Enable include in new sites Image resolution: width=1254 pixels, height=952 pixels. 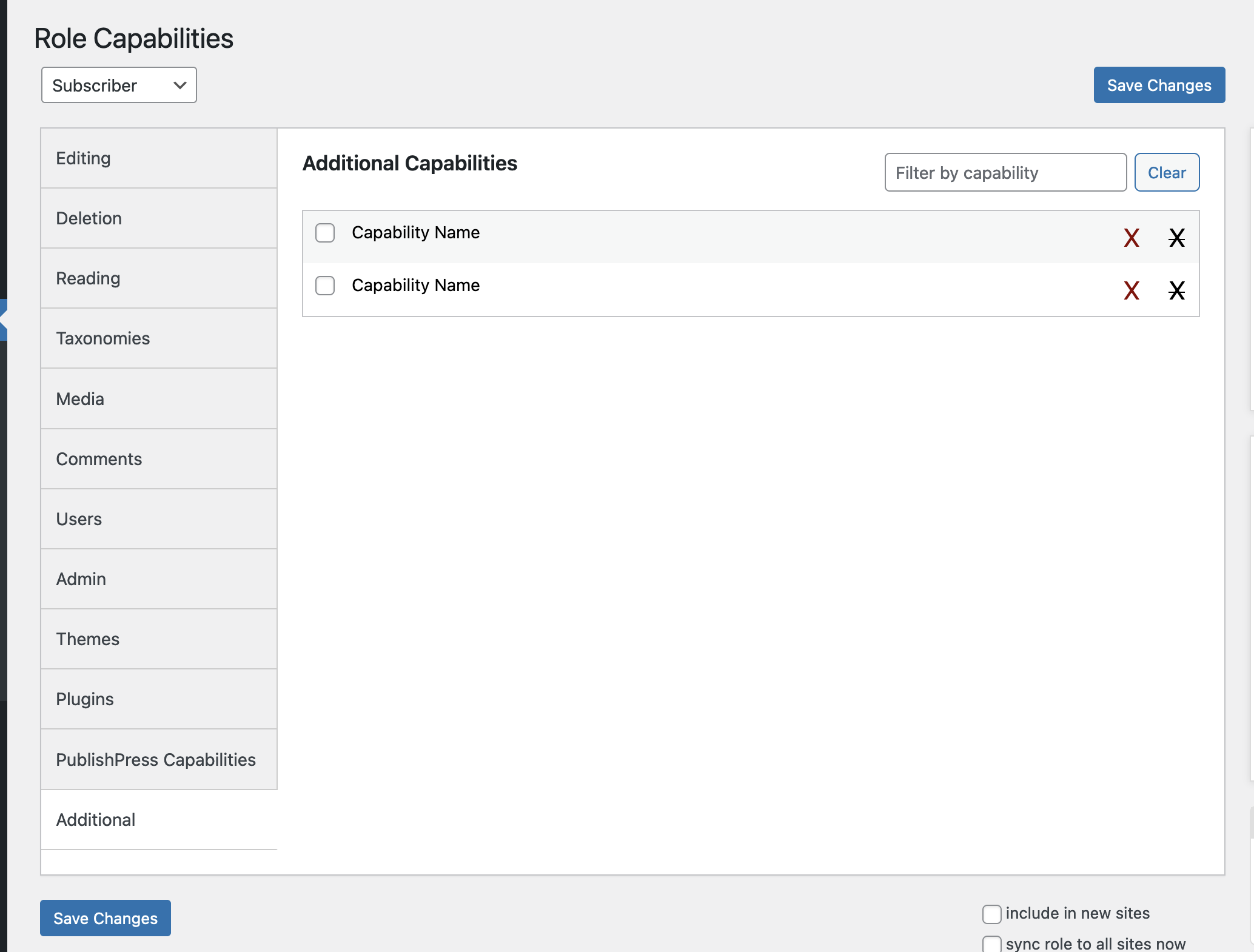(x=991, y=914)
